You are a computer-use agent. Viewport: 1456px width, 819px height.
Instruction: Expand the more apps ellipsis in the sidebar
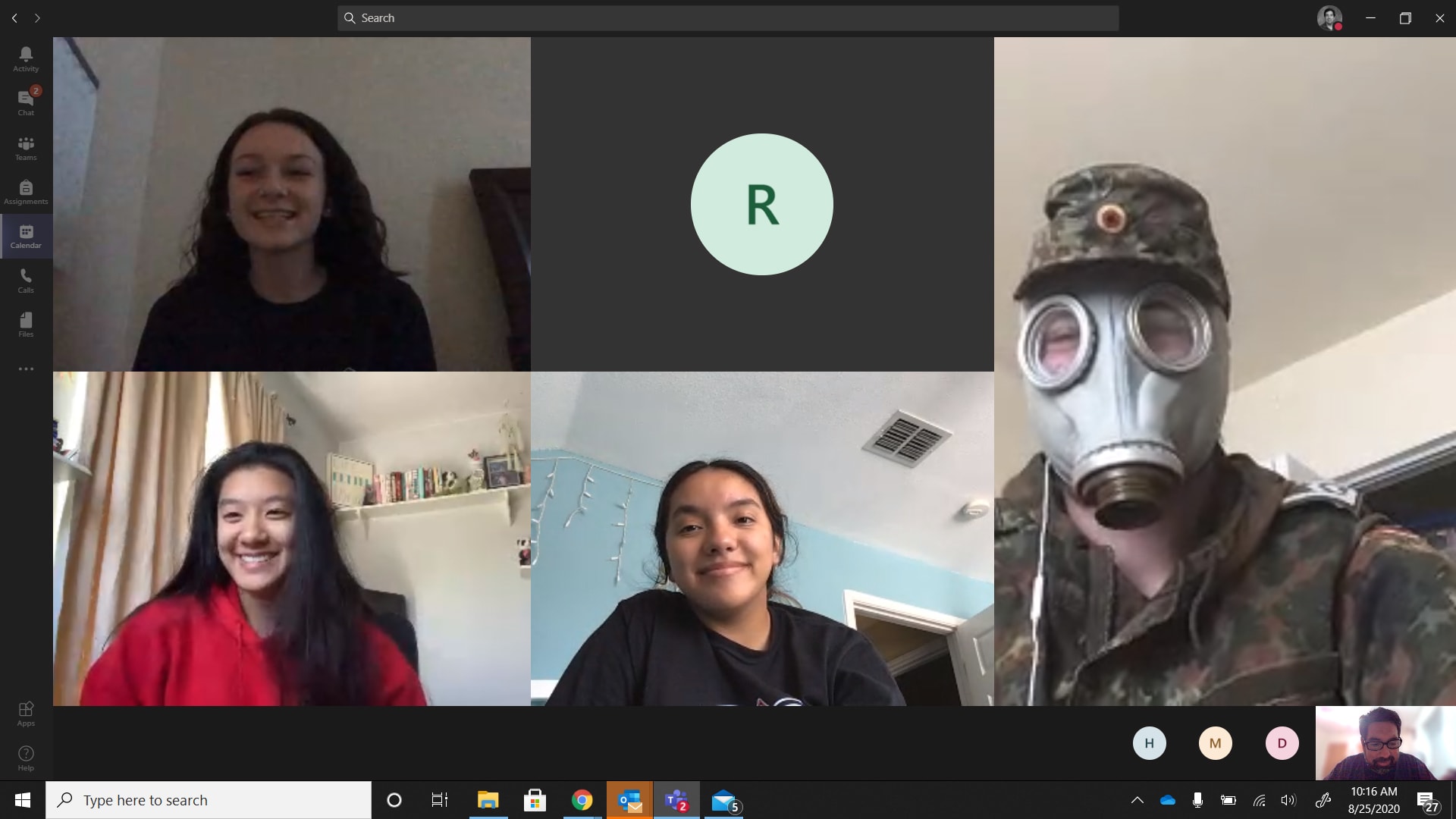(x=26, y=369)
